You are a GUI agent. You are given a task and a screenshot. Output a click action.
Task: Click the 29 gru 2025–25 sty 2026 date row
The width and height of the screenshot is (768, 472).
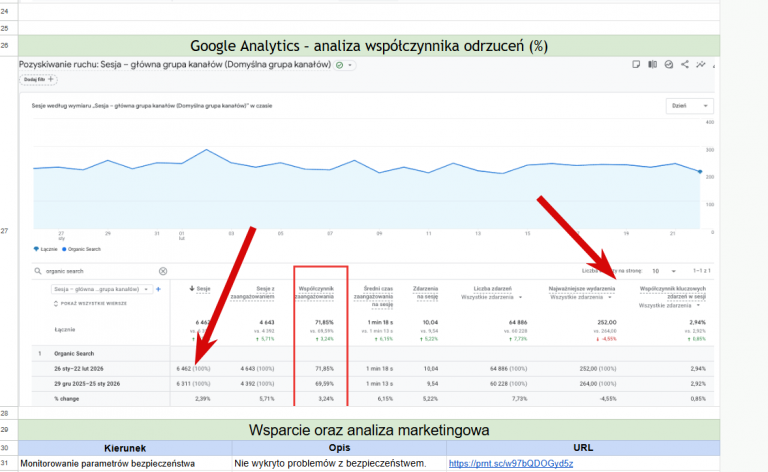click(87, 384)
